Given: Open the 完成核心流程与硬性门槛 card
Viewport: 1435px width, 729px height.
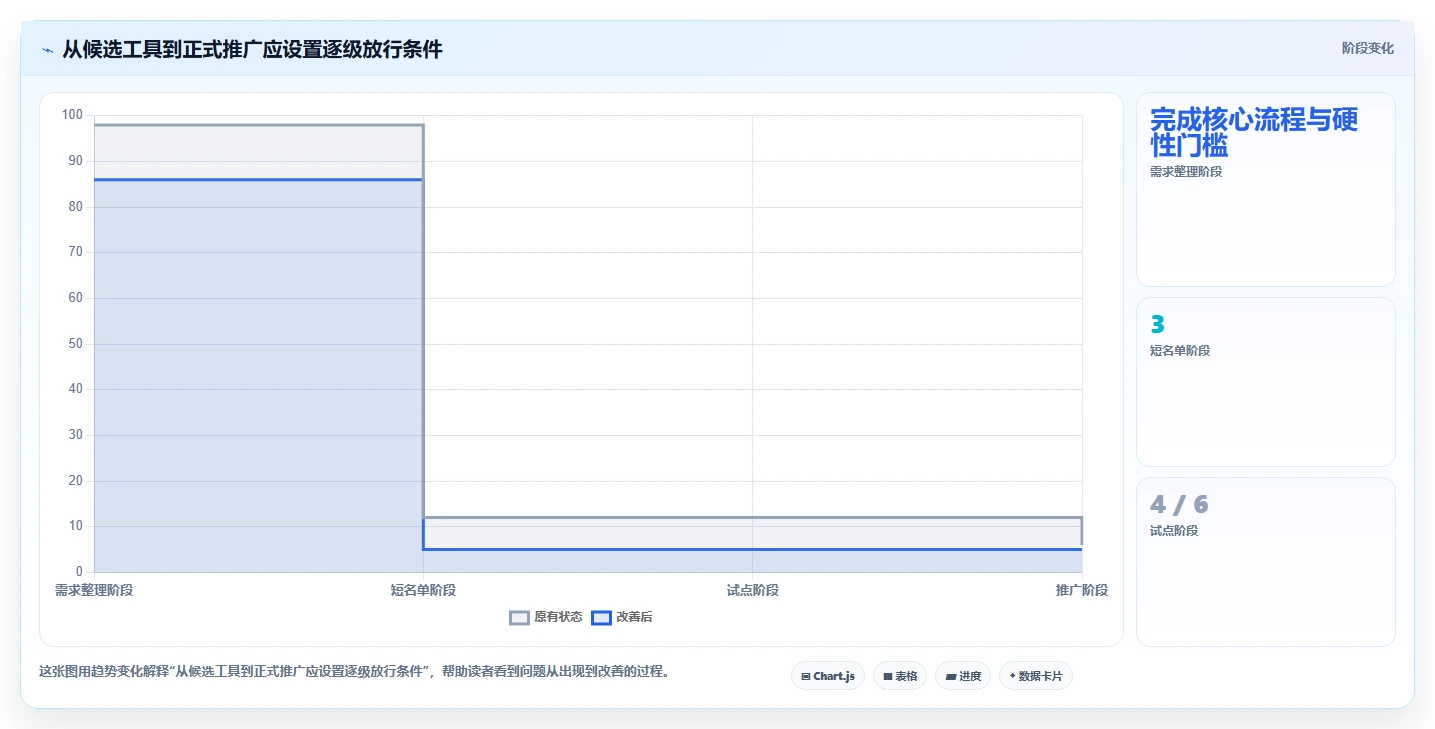Looking at the screenshot, I should tap(1265, 190).
